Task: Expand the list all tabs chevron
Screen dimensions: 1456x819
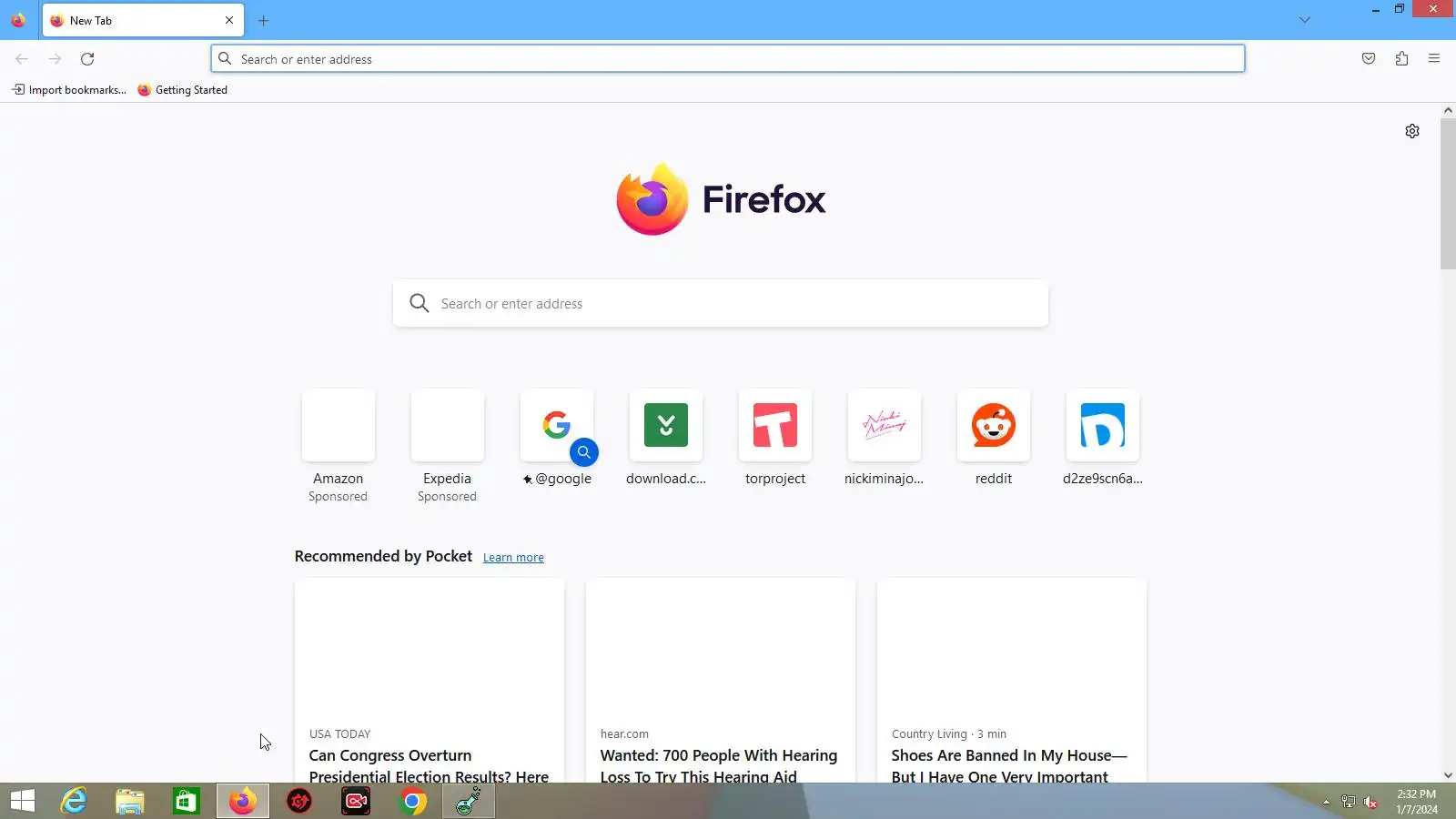Action: coord(1305,20)
